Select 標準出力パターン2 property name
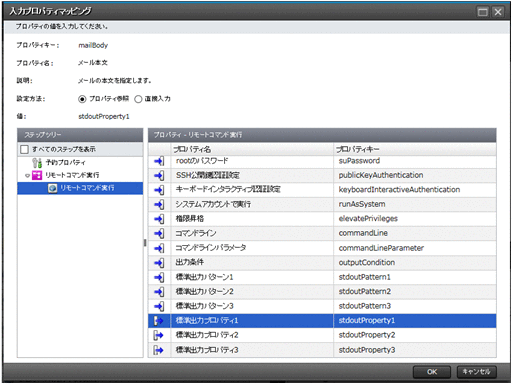This screenshot has height=386, width=514. [204, 292]
